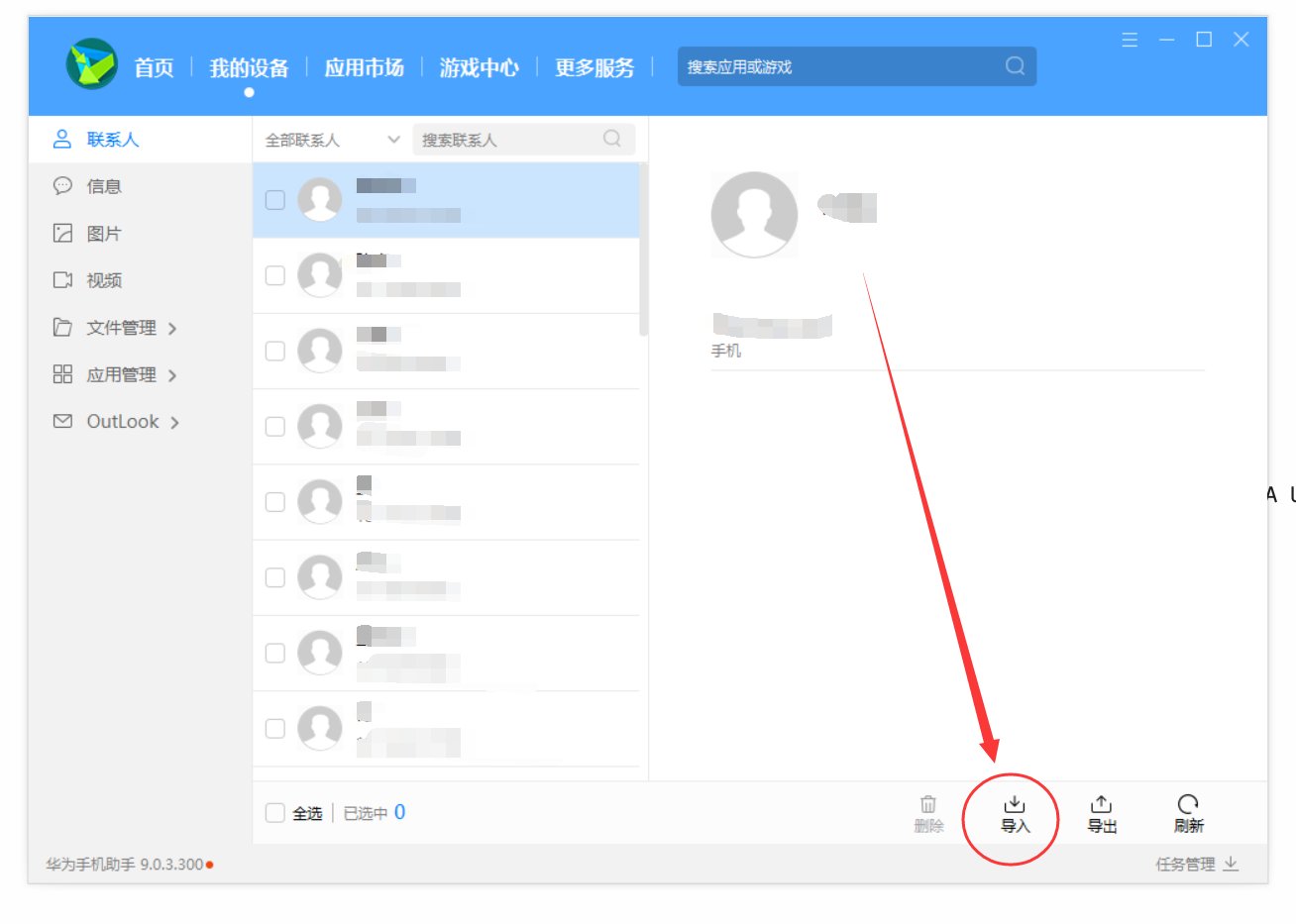Expand the 应用管理 (App Manager) item
1296x924 pixels.
(x=121, y=374)
